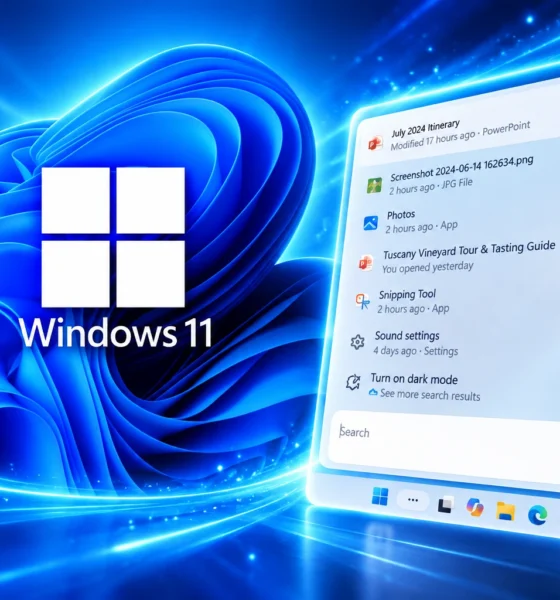Select the Photos app result title
Viewport: 560px width, 600px height.
click(x=401, y=215)
